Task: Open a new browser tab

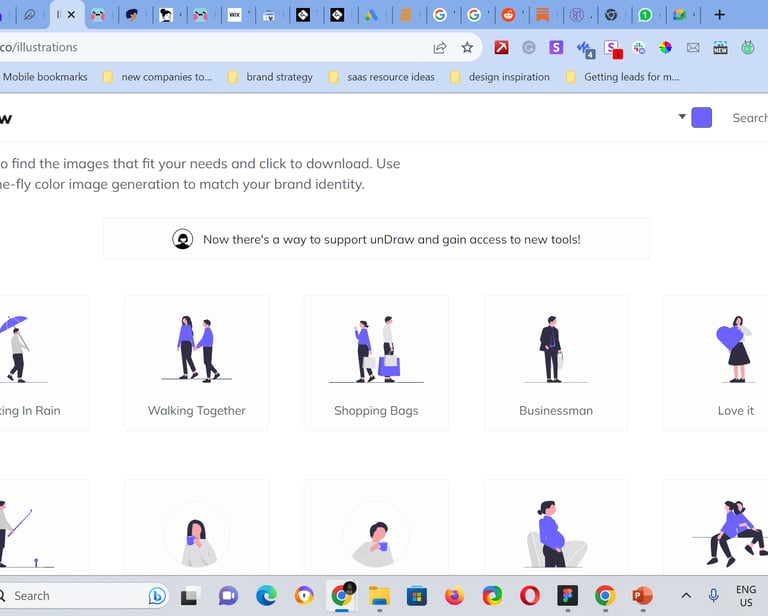Action: (x=720, y=15)
